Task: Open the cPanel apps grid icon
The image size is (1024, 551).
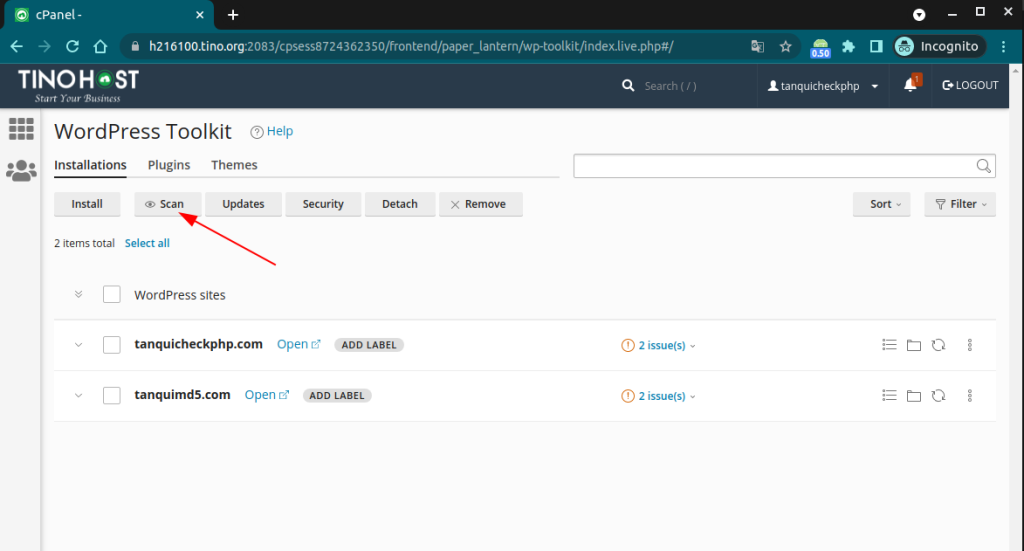Action: [x=21, y=129]
